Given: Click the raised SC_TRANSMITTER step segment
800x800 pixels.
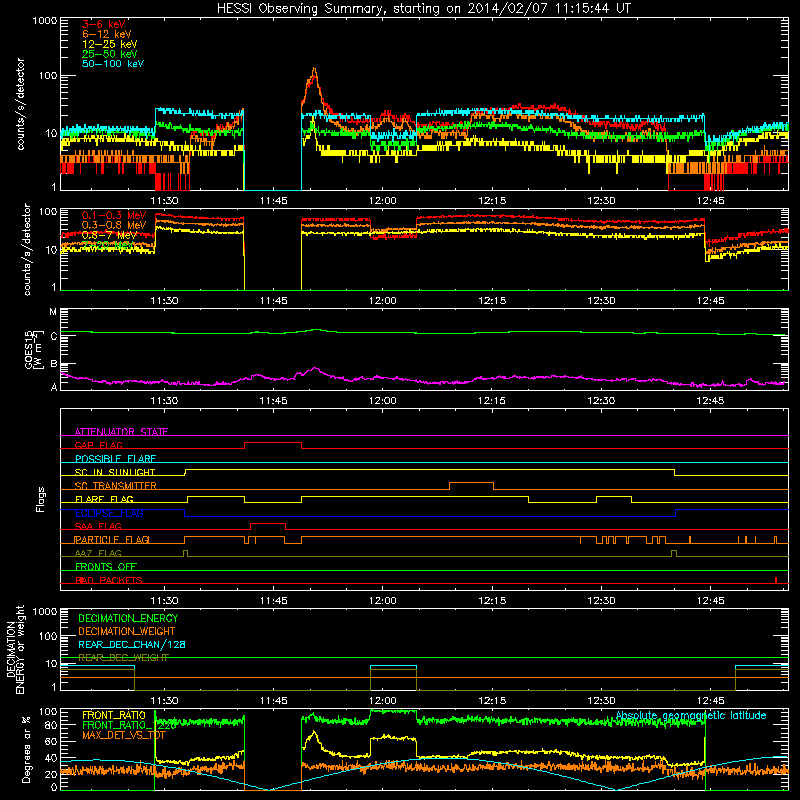Looking at the screenshot, I should tap(471, 483).
